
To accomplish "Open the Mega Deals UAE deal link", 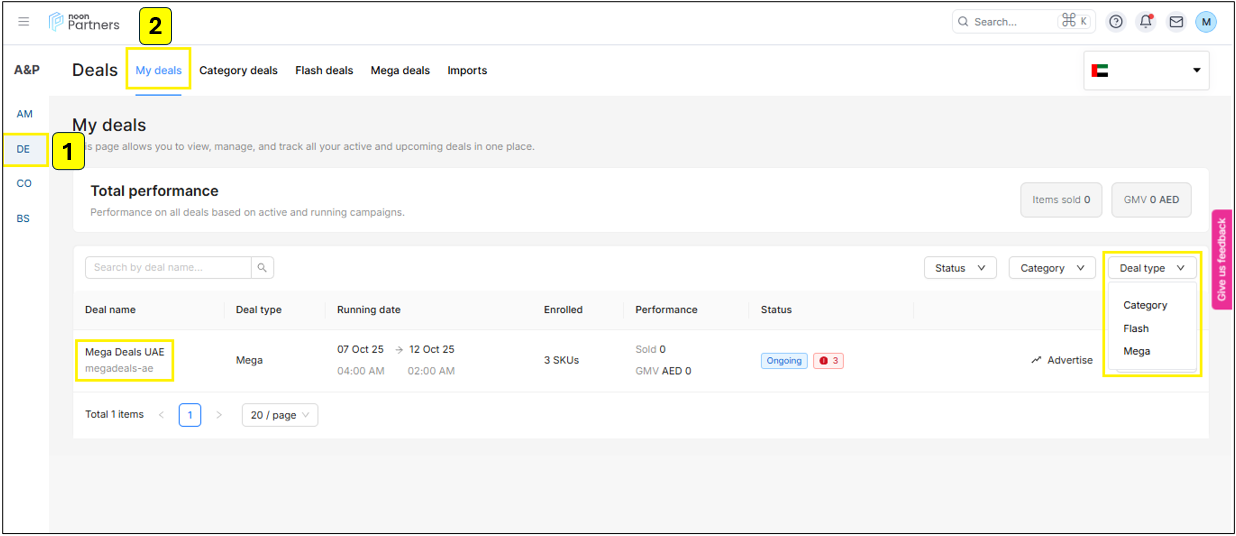I will 125,352.
